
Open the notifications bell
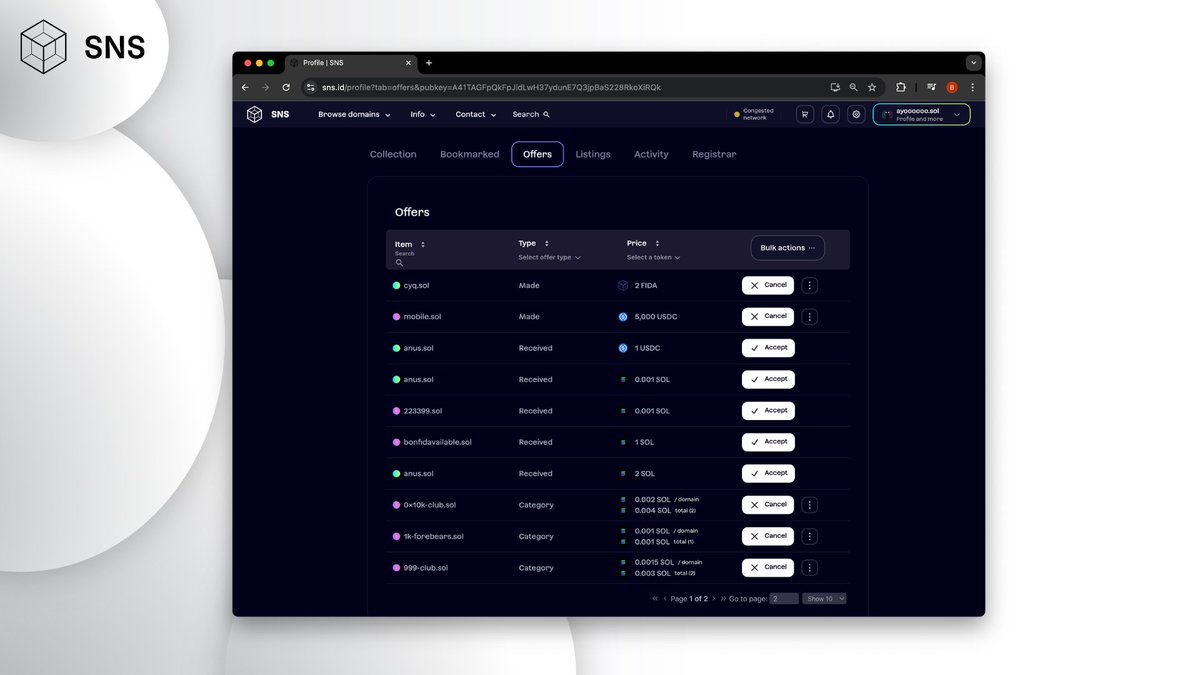[830, 114]
